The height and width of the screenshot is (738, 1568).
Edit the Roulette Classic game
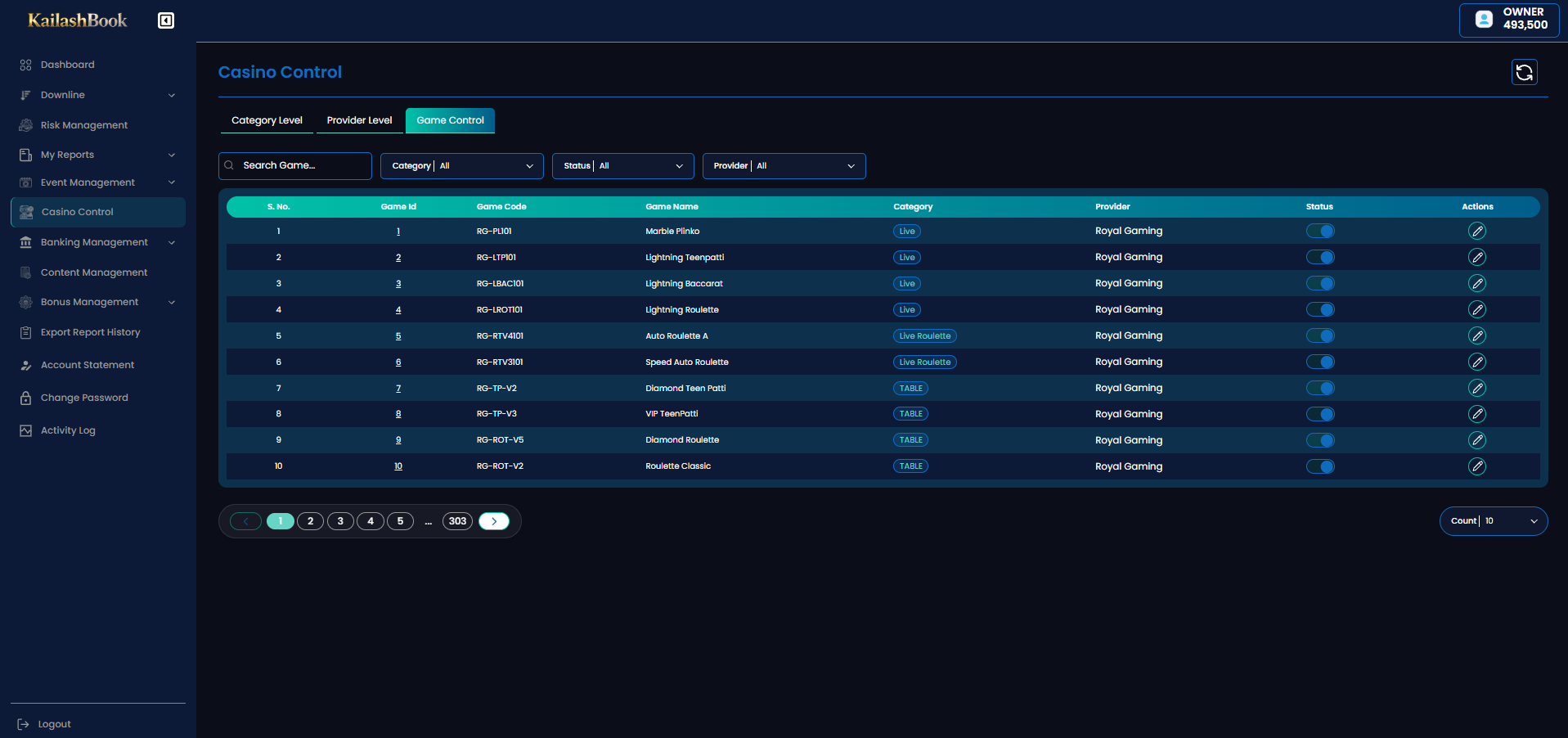pyautogui.click(x=1477, y=466)
